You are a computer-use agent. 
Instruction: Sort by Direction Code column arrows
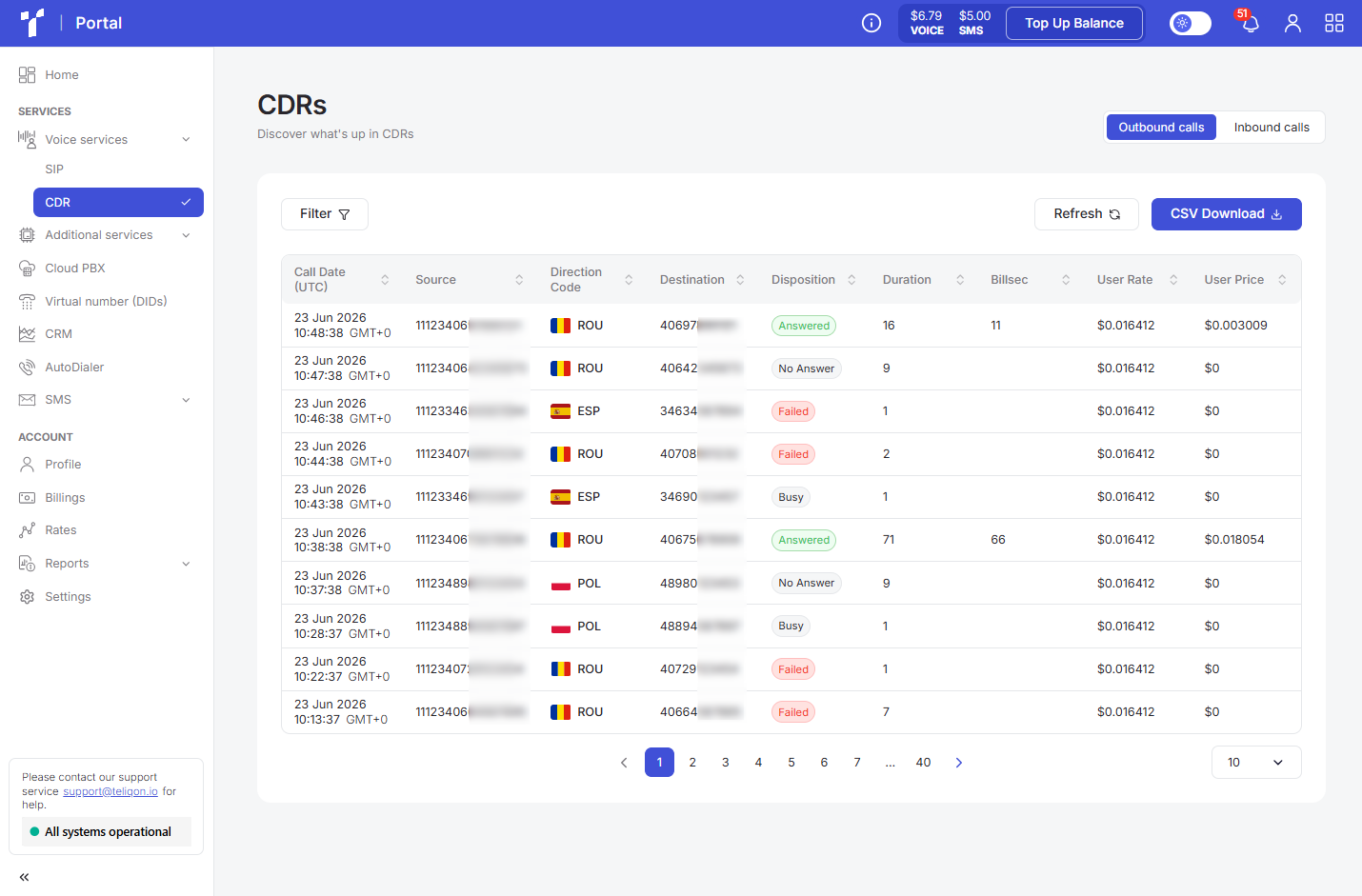click(629, 280)
